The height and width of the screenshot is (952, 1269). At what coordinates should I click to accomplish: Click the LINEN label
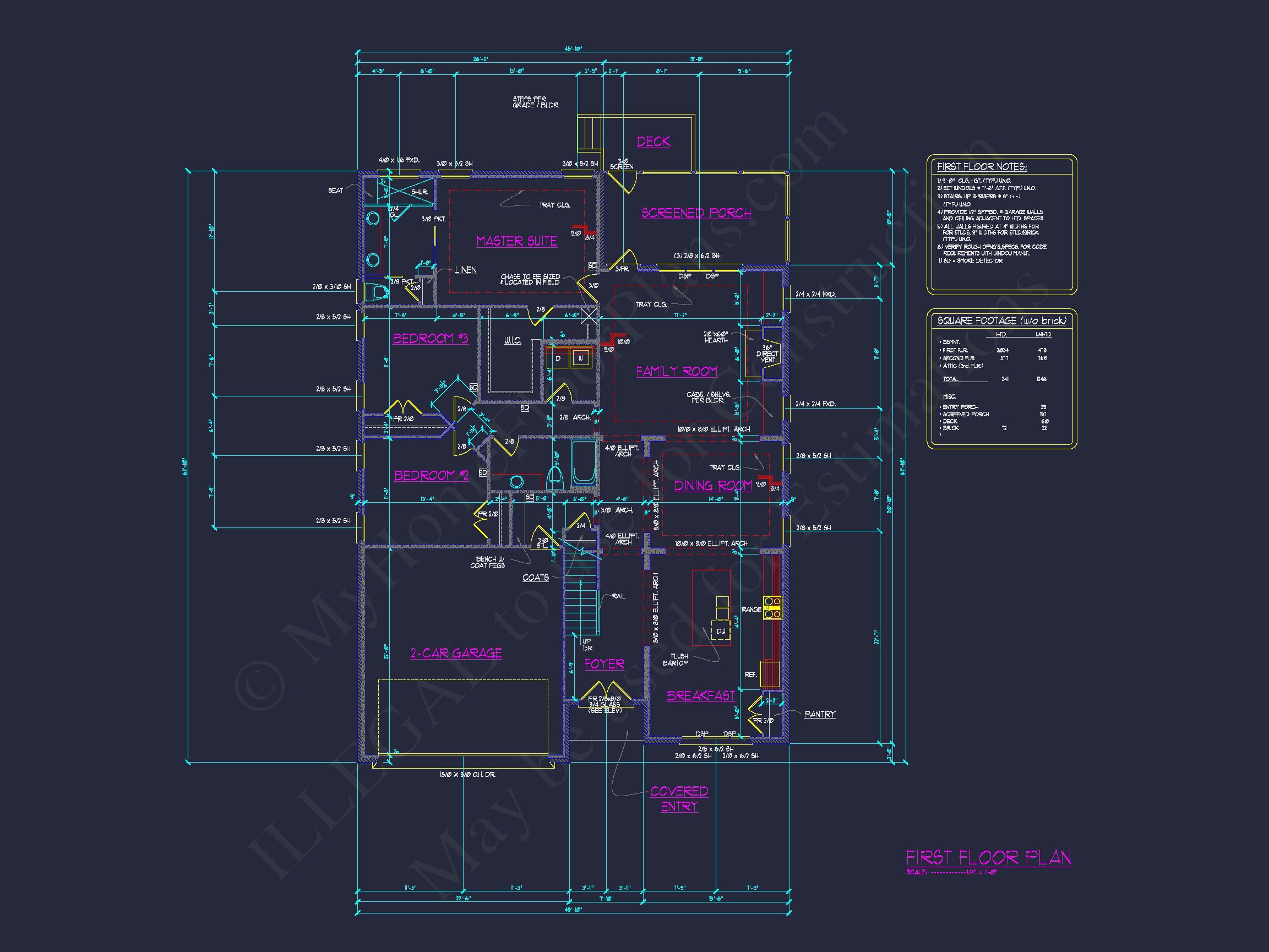click(x=466, y=270)
